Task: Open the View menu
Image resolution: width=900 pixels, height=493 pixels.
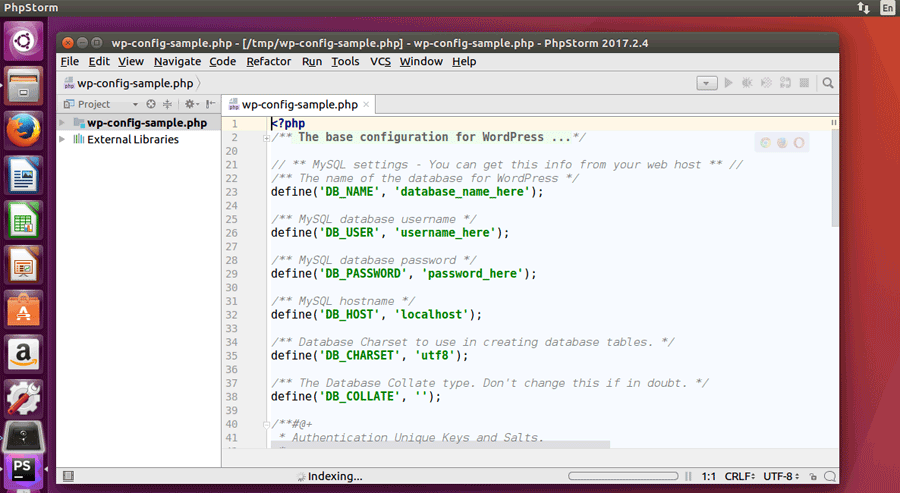Action: click(x=131, y=61)
